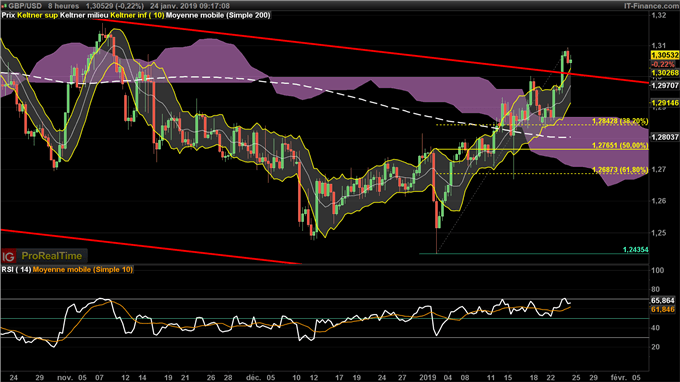Click the 1,31 price axis label
Screen dimensions: 680x382
coord(659,46)
